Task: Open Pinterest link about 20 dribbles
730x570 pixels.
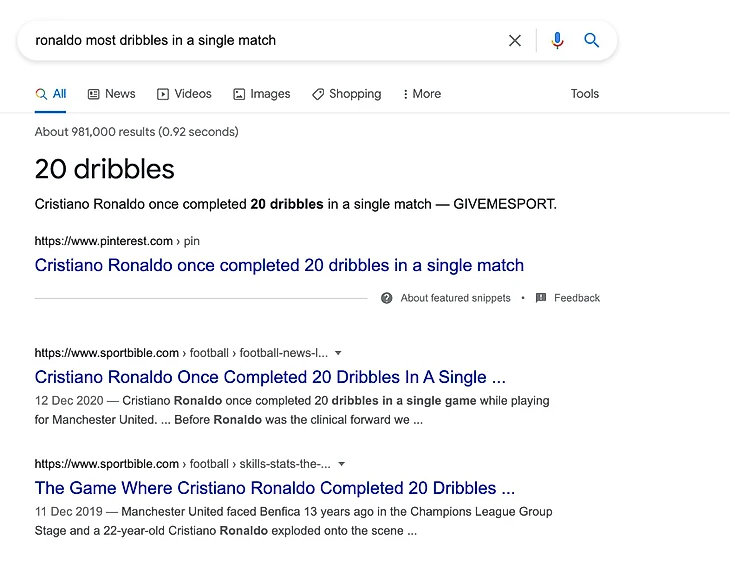Action: pyautogui.click(x=279, y=266)
